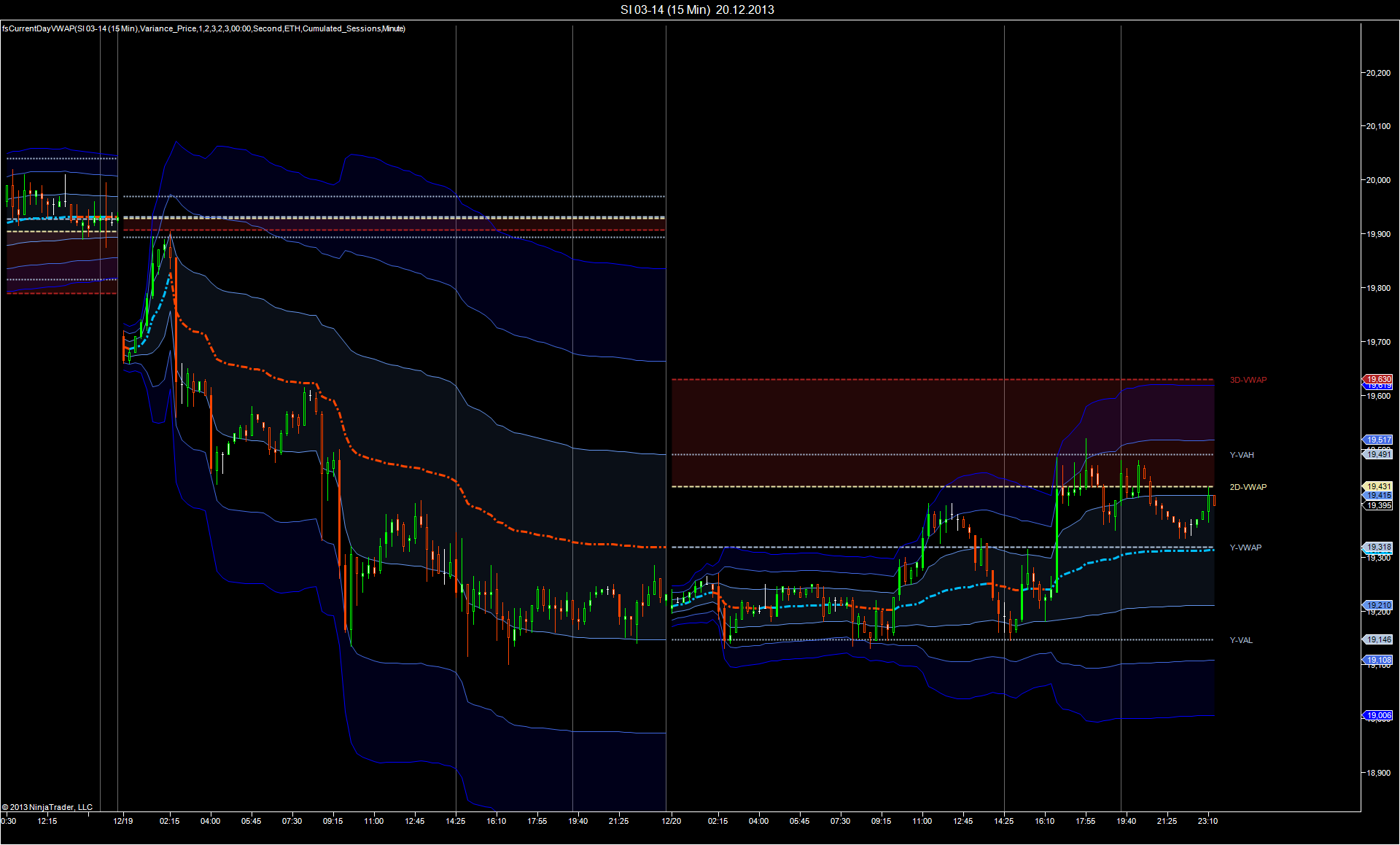This screenshot has height=845, width=1400.
Task: Select the Y-VWAP line label
Action: pos(1245,548)
